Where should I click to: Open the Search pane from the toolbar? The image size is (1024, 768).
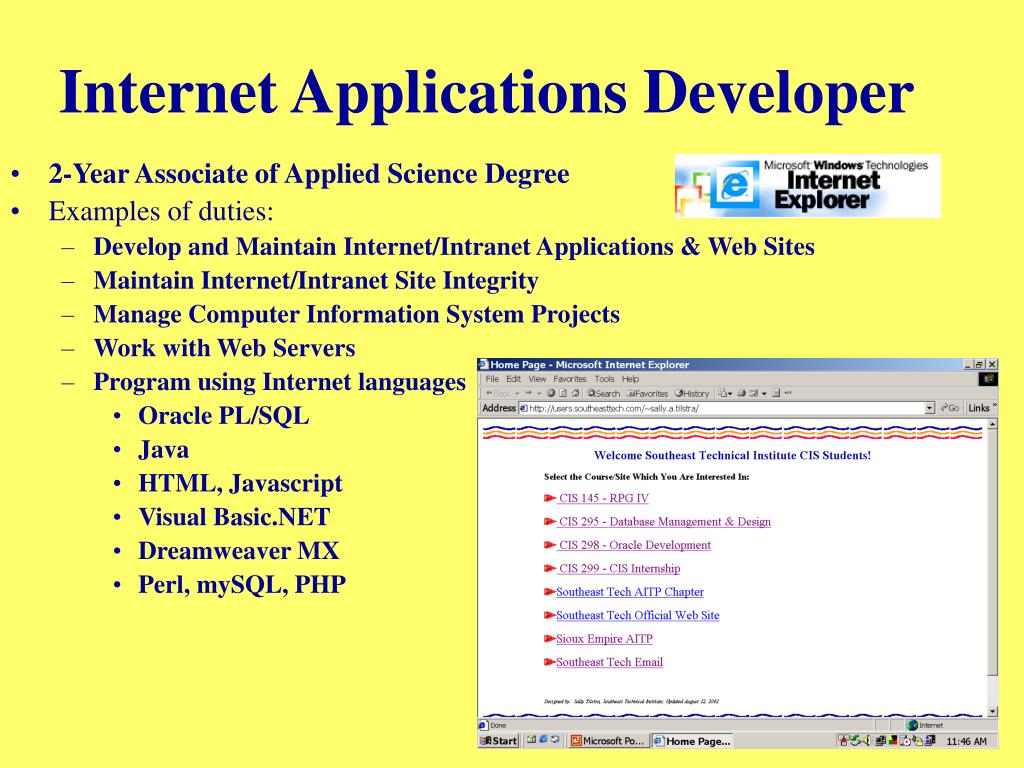(604, 393)
